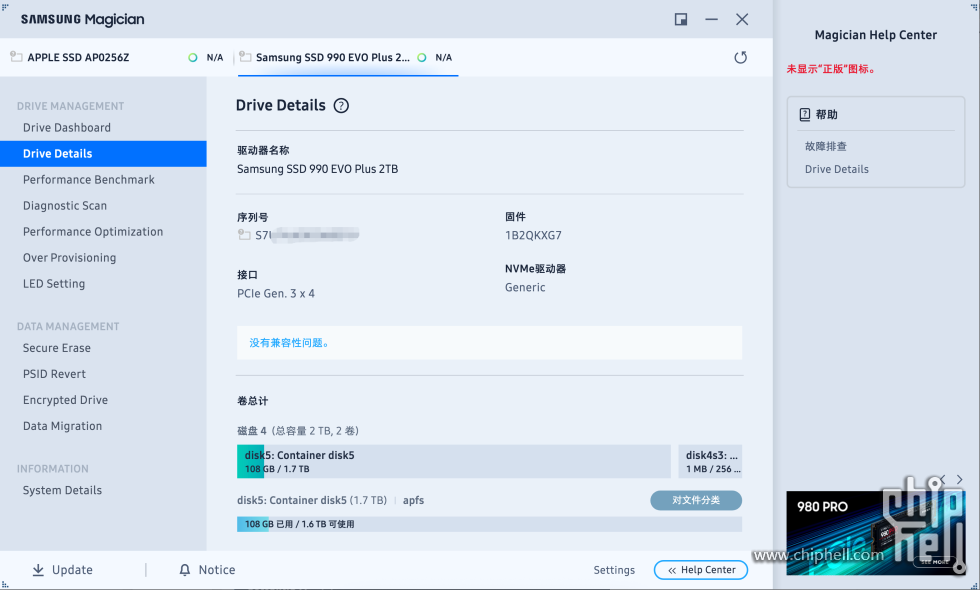Click the Update button
The width and height of the screenshot is (980, 590).
pos(62,570)
